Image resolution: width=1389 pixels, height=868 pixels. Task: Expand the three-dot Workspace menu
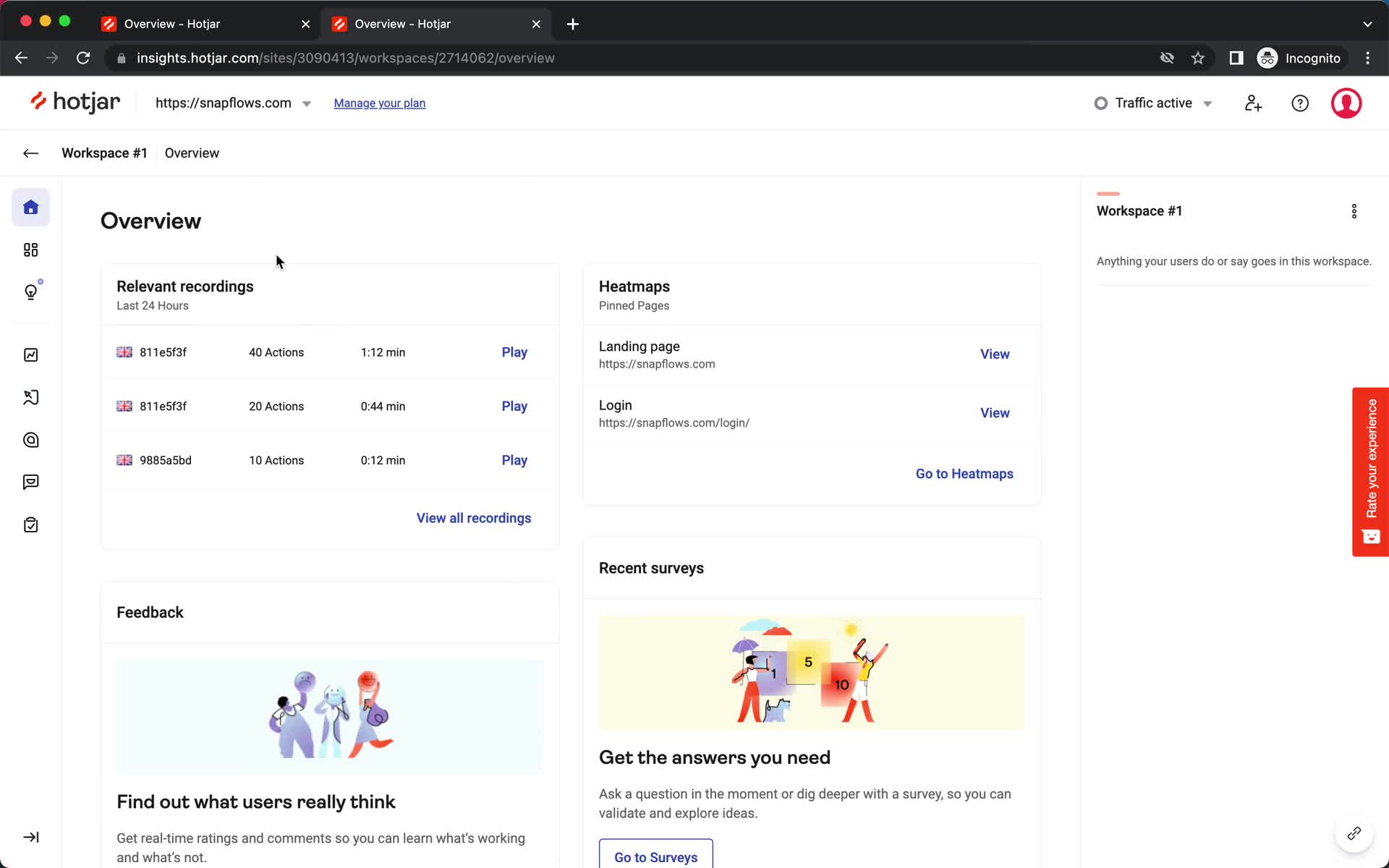pos(1354,211)
